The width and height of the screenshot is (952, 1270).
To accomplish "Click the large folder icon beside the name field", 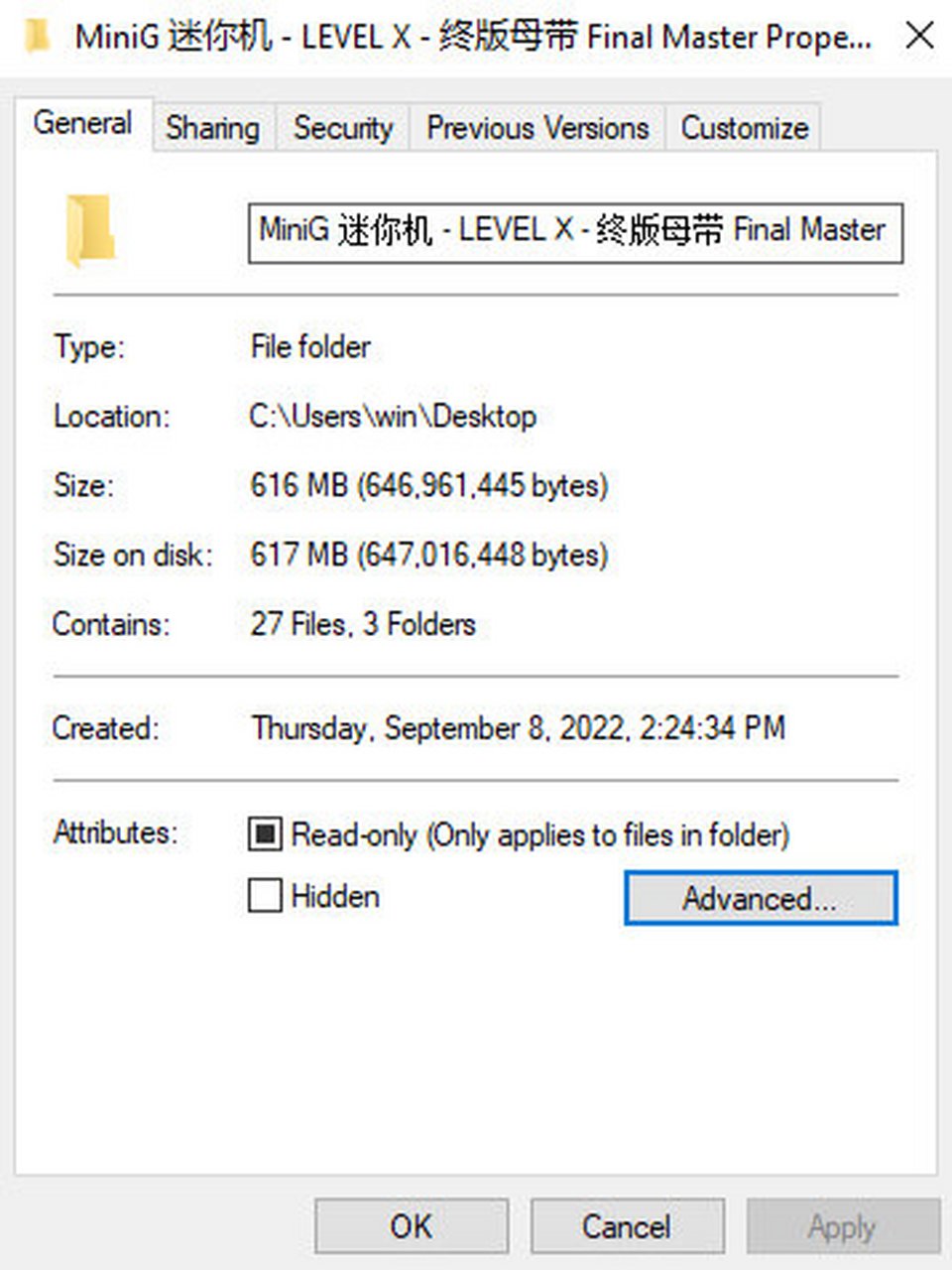I will click(90, 231).
